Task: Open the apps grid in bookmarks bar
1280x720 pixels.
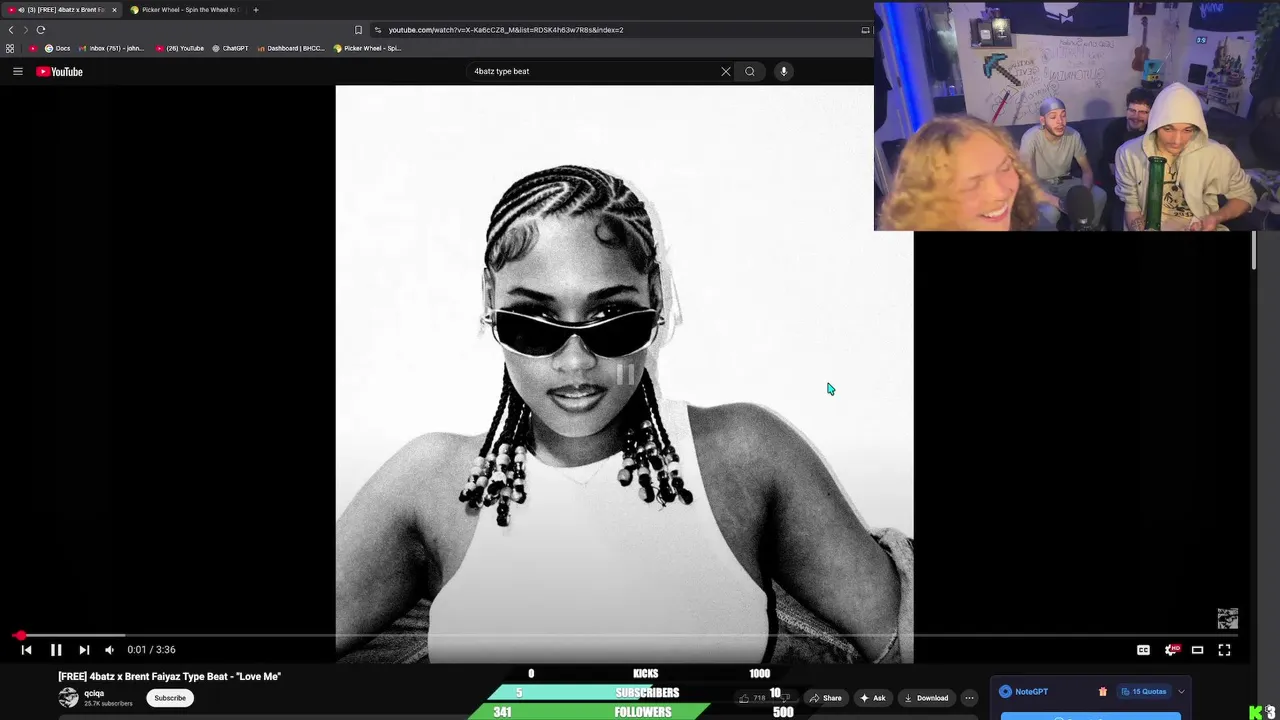Action: coord(10,48)
